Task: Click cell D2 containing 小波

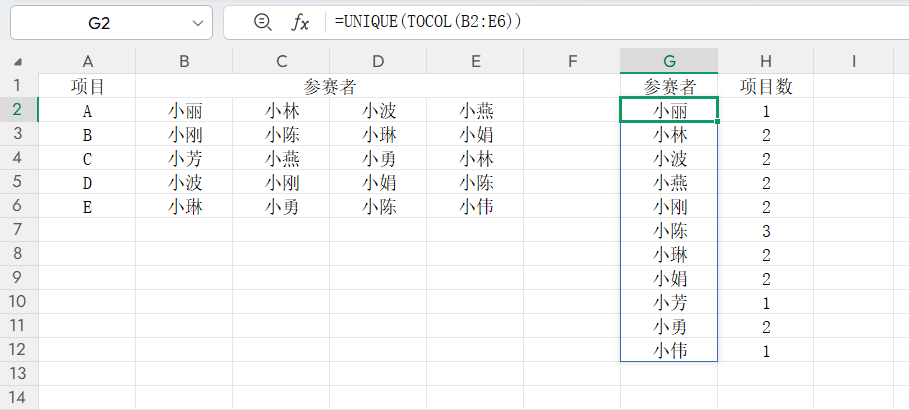Action: pyautogui.click(x=378, y=110)
